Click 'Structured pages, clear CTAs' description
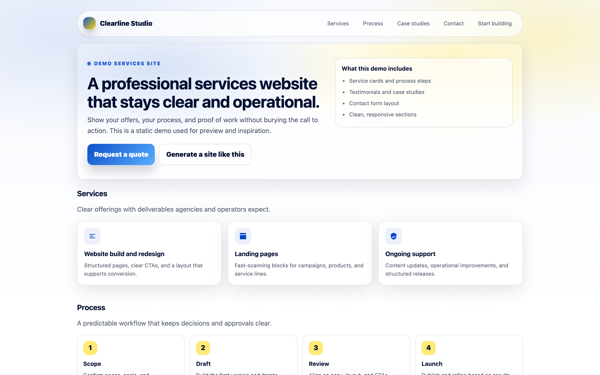Viewport: 600px width, 375px height. 143,269
